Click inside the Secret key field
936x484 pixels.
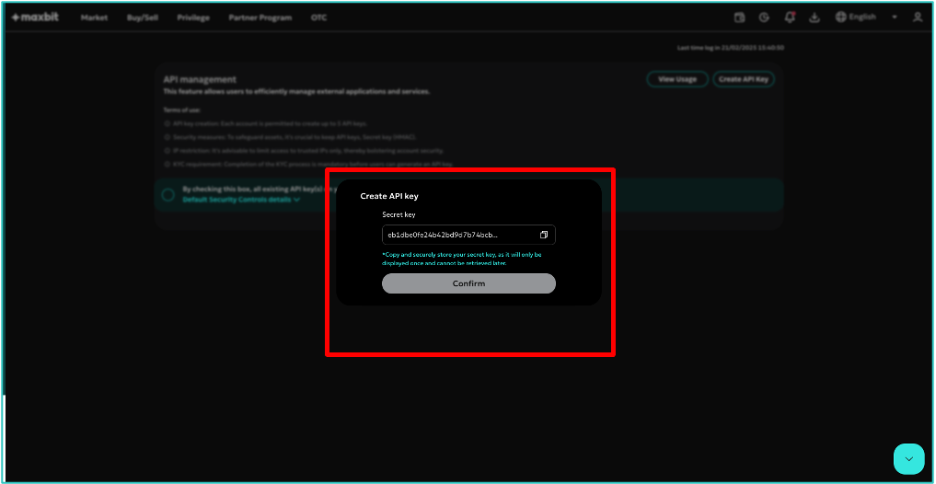tap(457, 235)
